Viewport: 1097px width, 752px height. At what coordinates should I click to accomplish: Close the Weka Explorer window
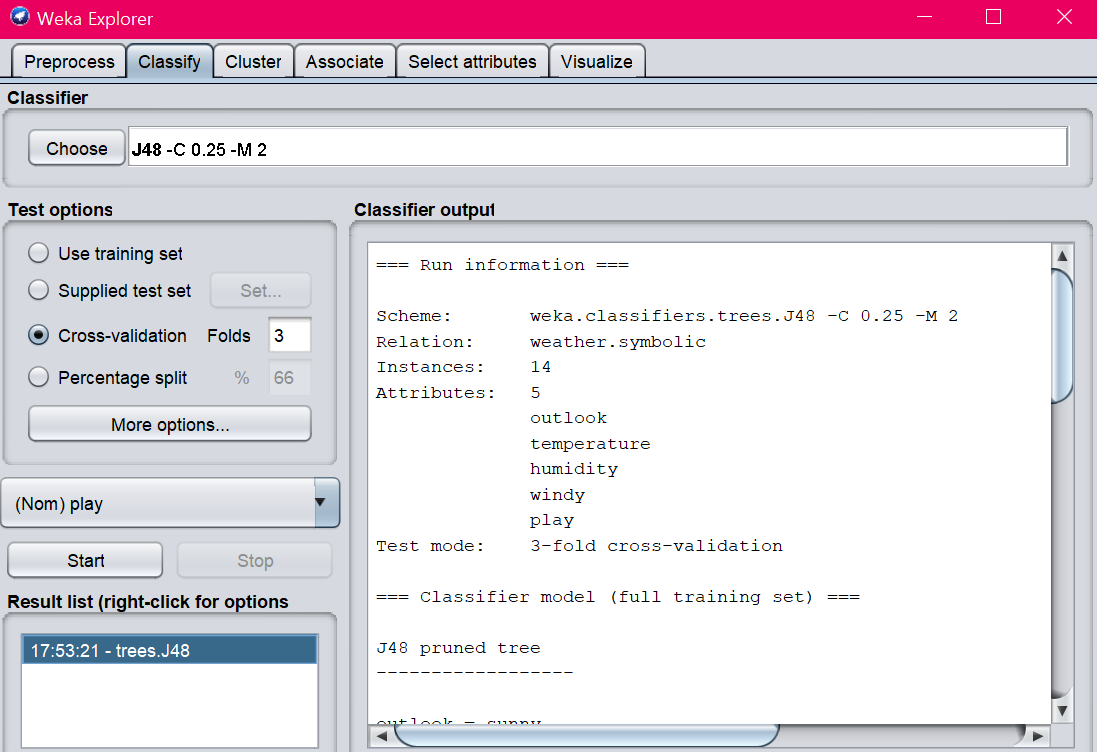click(x=1063, y=17)
